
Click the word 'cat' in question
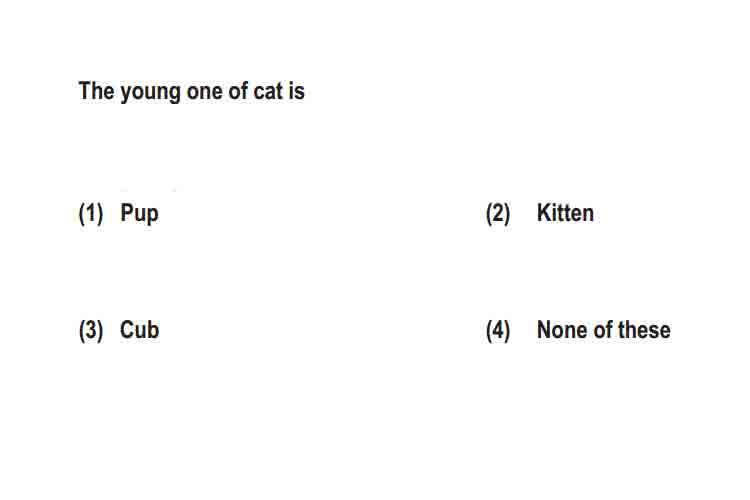[x=268, y=91]
